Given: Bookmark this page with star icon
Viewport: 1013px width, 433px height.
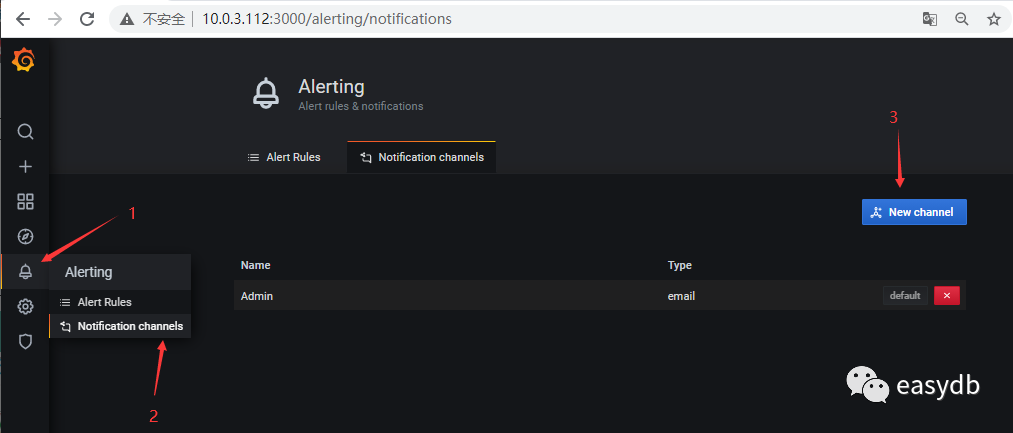Looking at the screenshot, I should click(x=994, y=19).
